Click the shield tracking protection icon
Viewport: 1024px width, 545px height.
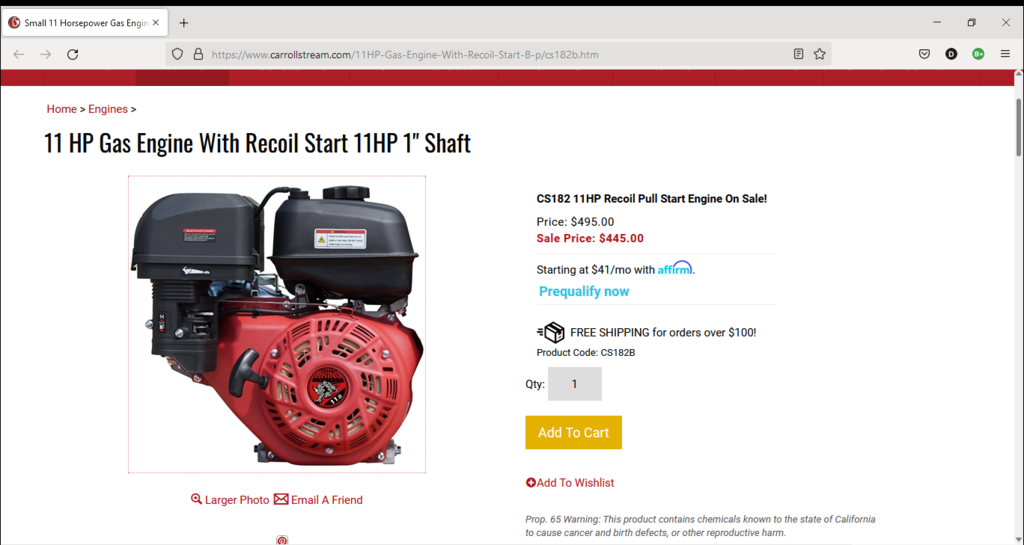(x=177, y=55)
